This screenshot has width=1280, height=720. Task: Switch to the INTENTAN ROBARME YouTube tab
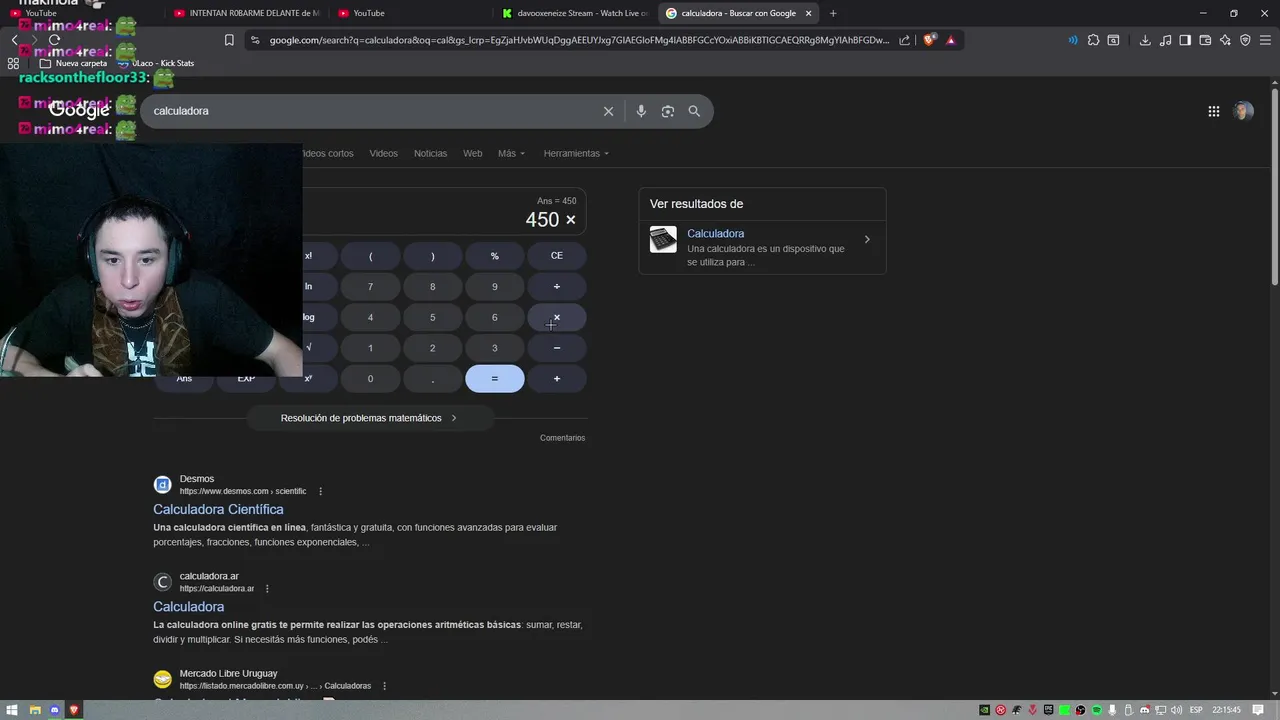pyautogui.click(x=247, y=13)
